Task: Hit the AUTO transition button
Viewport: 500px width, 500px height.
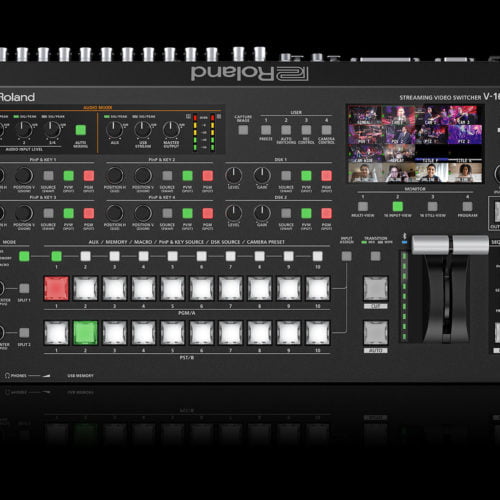Action: tap(376, 333)
